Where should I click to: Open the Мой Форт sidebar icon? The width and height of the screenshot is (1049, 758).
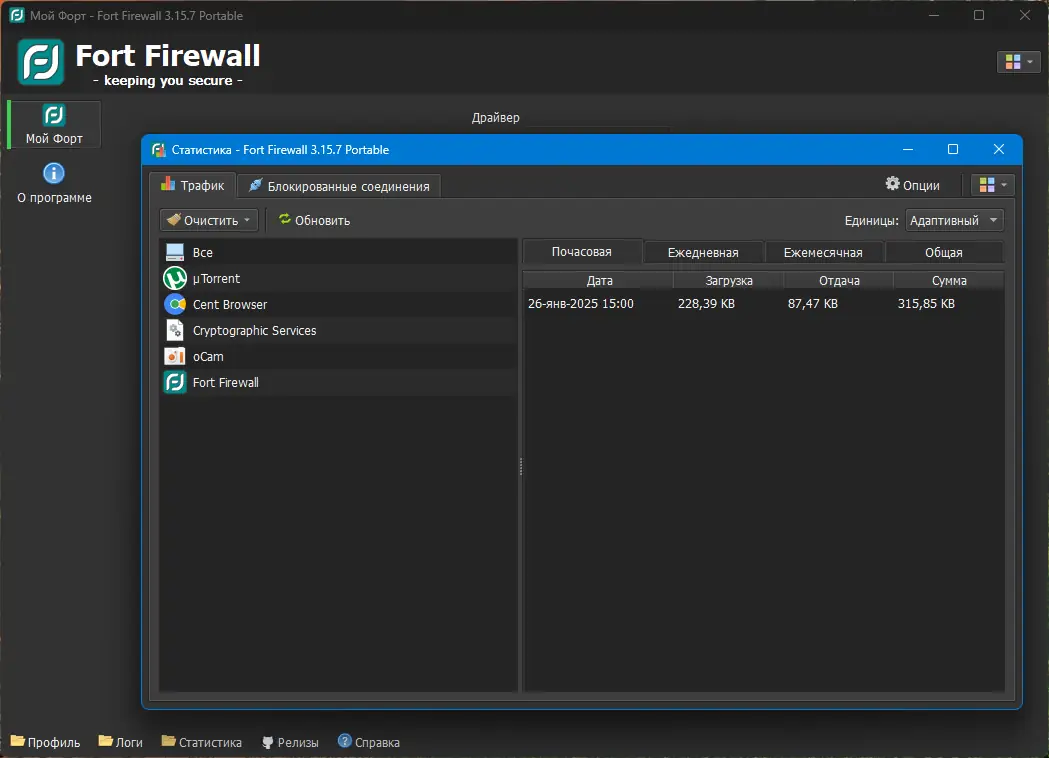[x=54, y=115]
